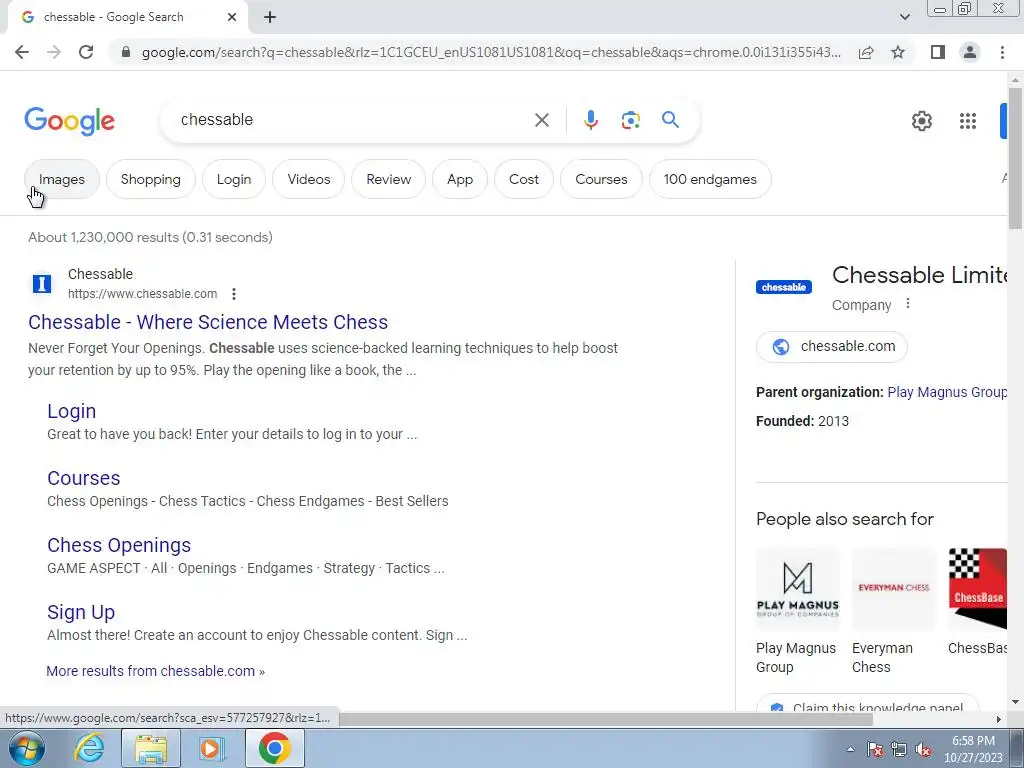Screen dimensions: 1024x768
Task: Open Windows Media Player from taskbar
Action: pyautogui.click(x=212, y=748)
